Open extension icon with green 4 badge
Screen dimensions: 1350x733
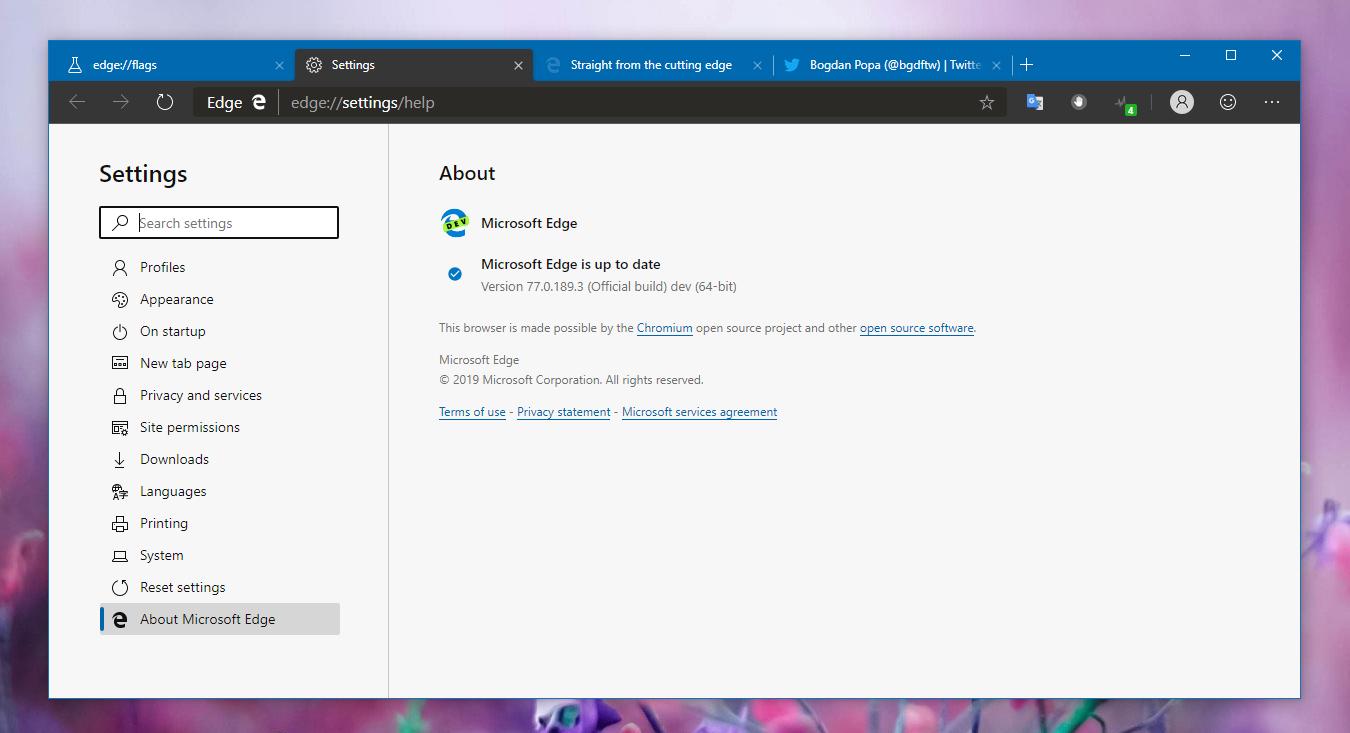(x=1125, y=103)
